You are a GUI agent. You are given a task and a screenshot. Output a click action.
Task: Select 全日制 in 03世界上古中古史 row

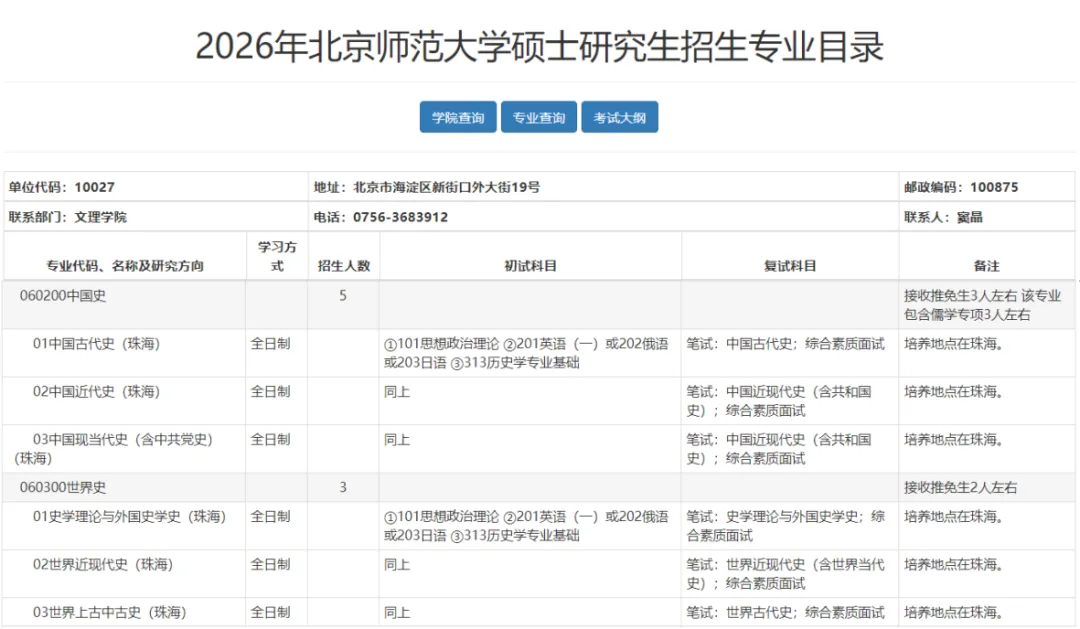[270, 612]
